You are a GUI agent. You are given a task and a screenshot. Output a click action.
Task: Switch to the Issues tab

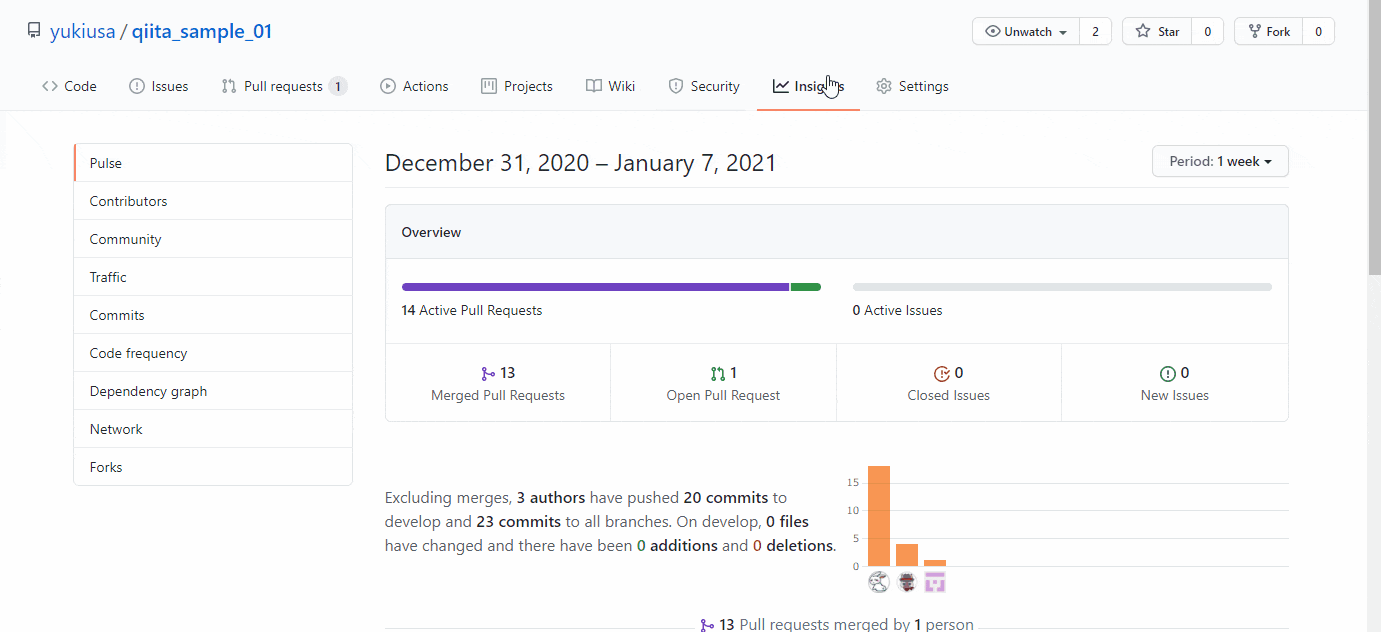coord(158,86)
